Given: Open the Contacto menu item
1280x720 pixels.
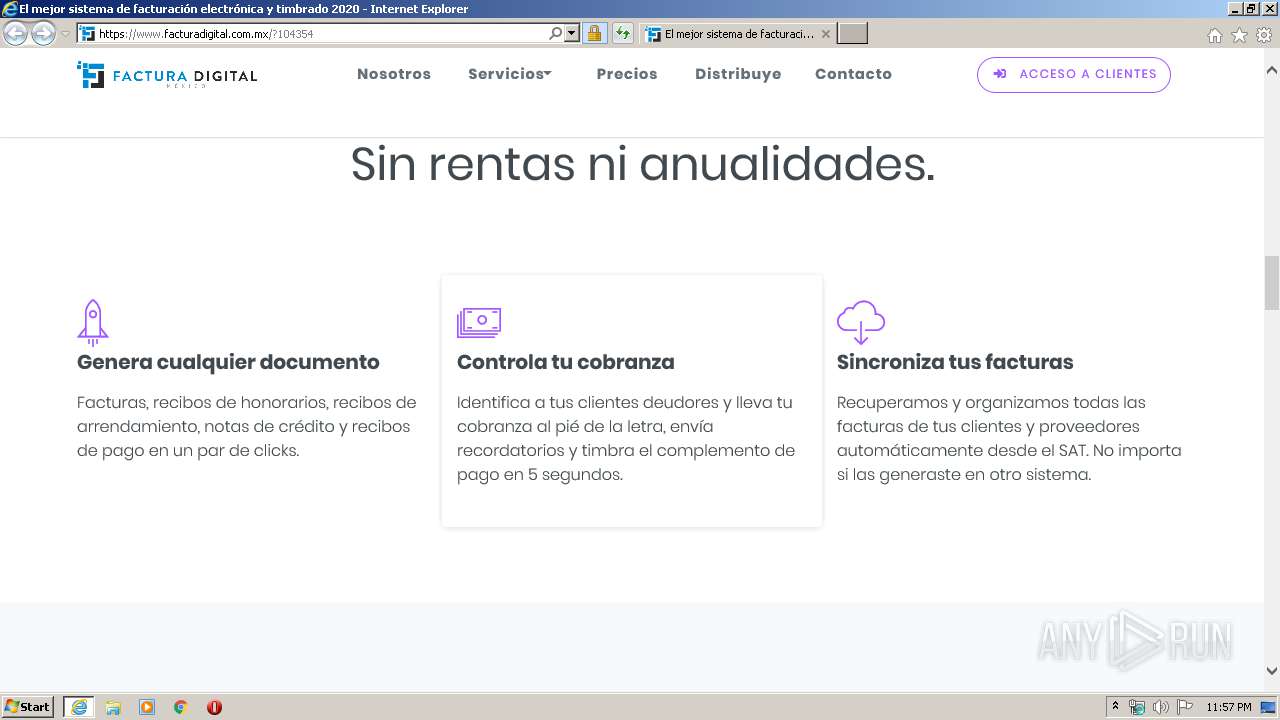Looking at the screenshot, I should coord(853,74).
